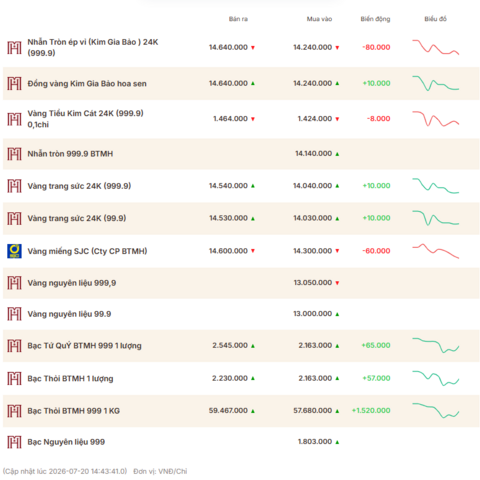Screen dimensions: 480x480
Task: Open the red trend chart for Vàng Tiểu Kim Cát
Action: [x=436, y=119]
